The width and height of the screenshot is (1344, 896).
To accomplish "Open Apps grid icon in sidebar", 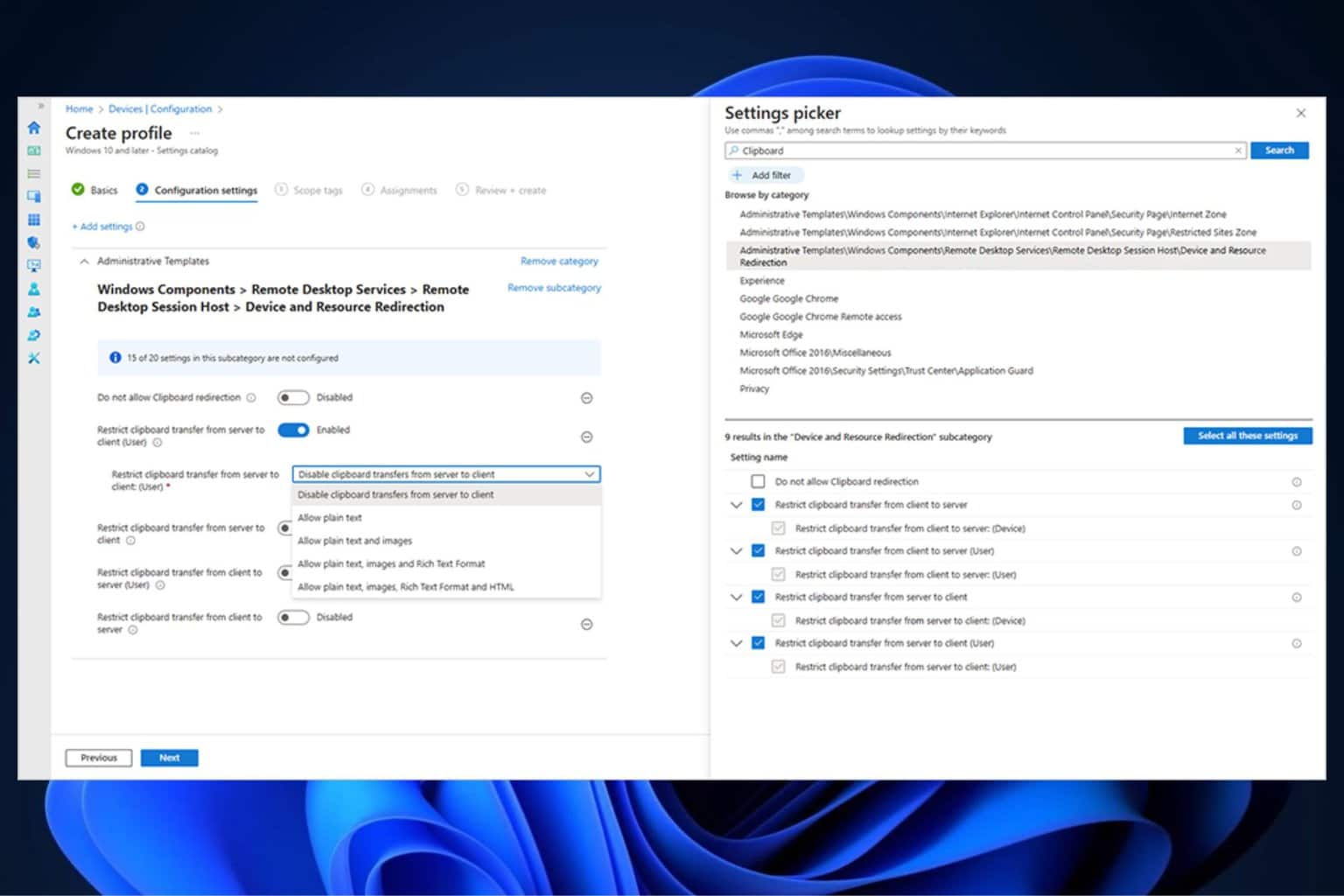I will [x=34, y=220].
